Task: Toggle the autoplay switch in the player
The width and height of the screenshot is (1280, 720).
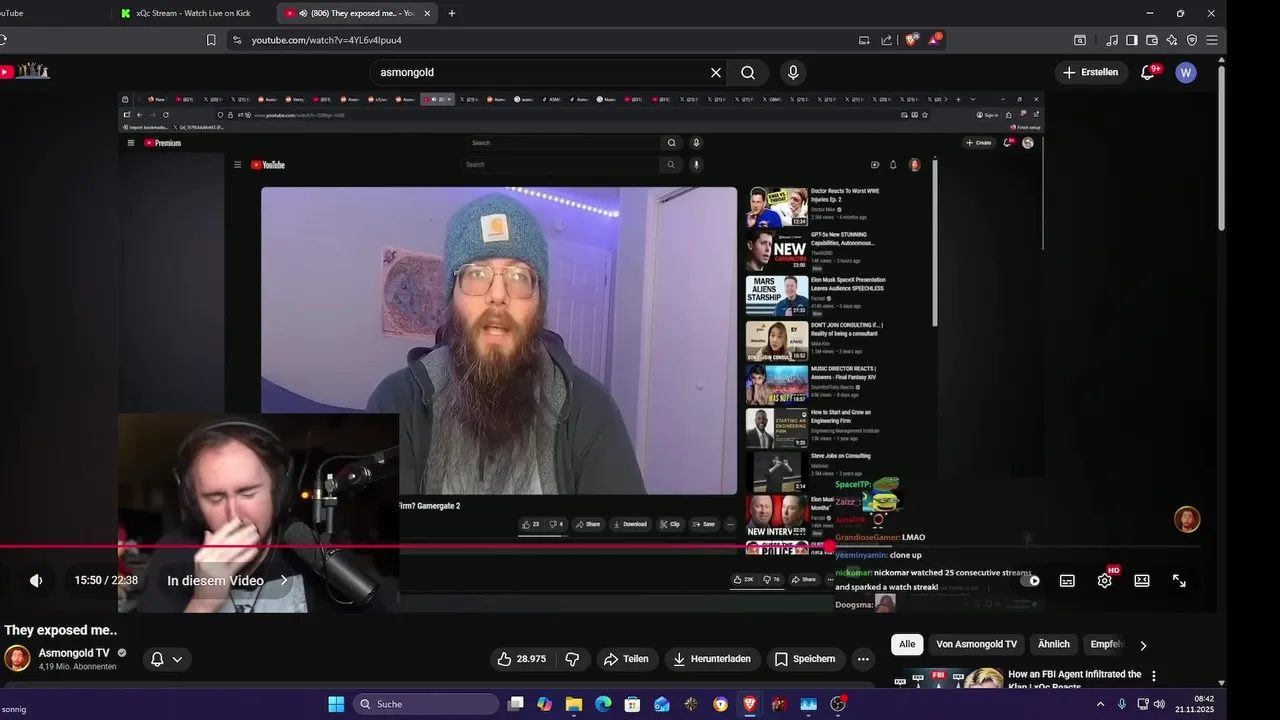Action: click(1031, 580)
